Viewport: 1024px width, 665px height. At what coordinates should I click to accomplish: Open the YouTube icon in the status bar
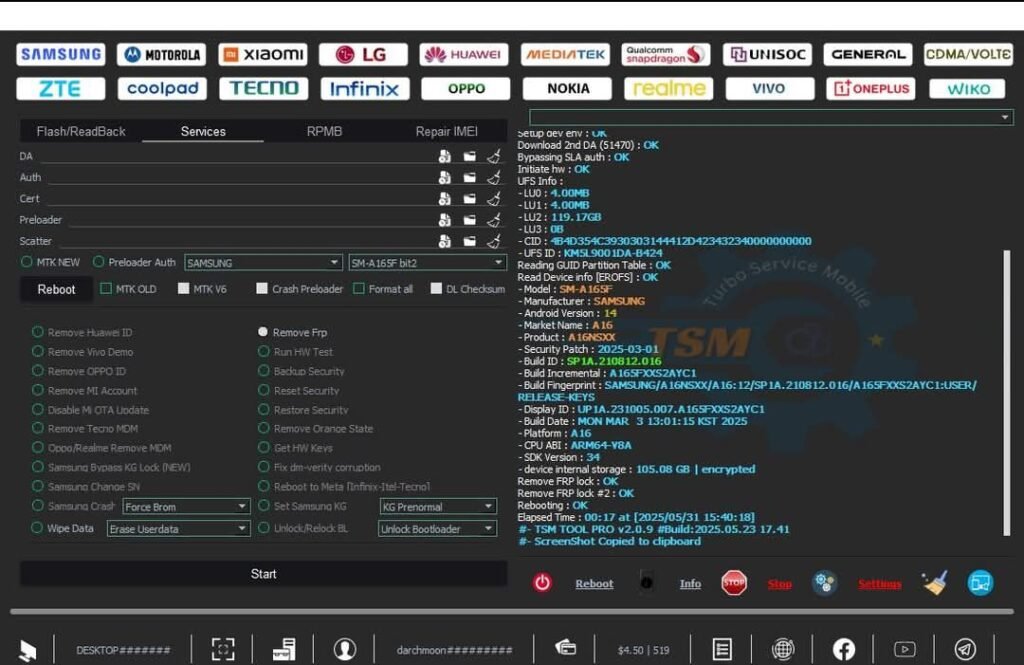click(904, 649)
